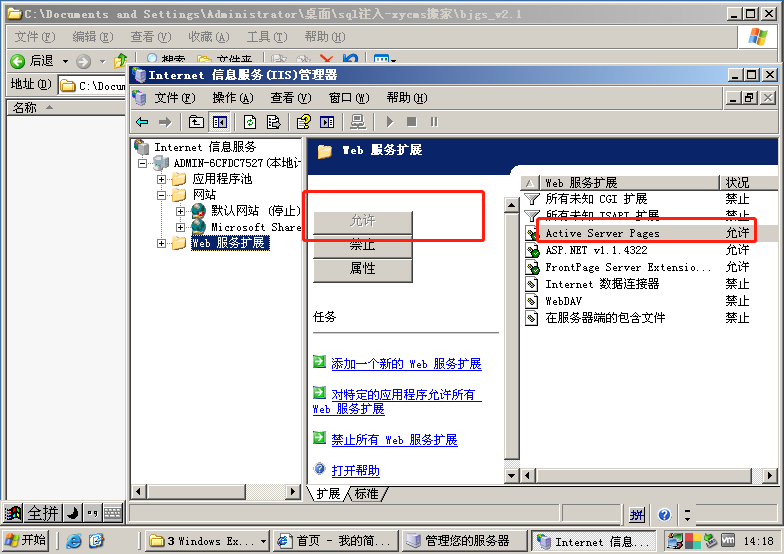The height and width of the screenshot is (554, 784).
Task: Click the 全拼 IME status button
Action: click(43, 513)
